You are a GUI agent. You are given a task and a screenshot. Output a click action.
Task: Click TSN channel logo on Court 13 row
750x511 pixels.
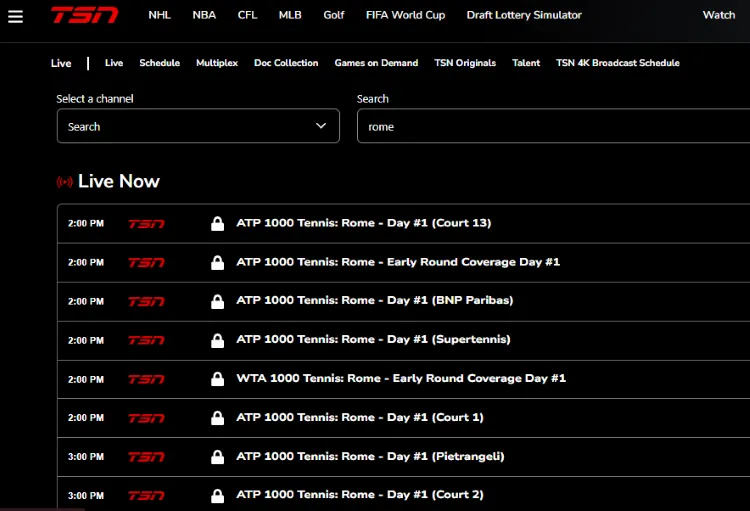[146, 223]
